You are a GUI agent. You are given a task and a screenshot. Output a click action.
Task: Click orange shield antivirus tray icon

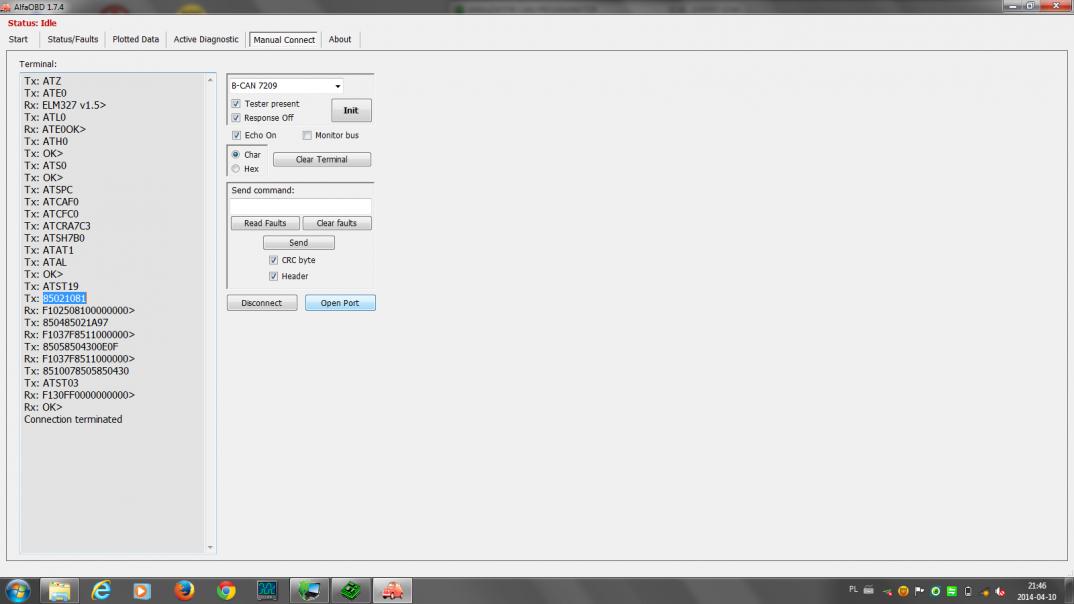[x=903, y=591]
